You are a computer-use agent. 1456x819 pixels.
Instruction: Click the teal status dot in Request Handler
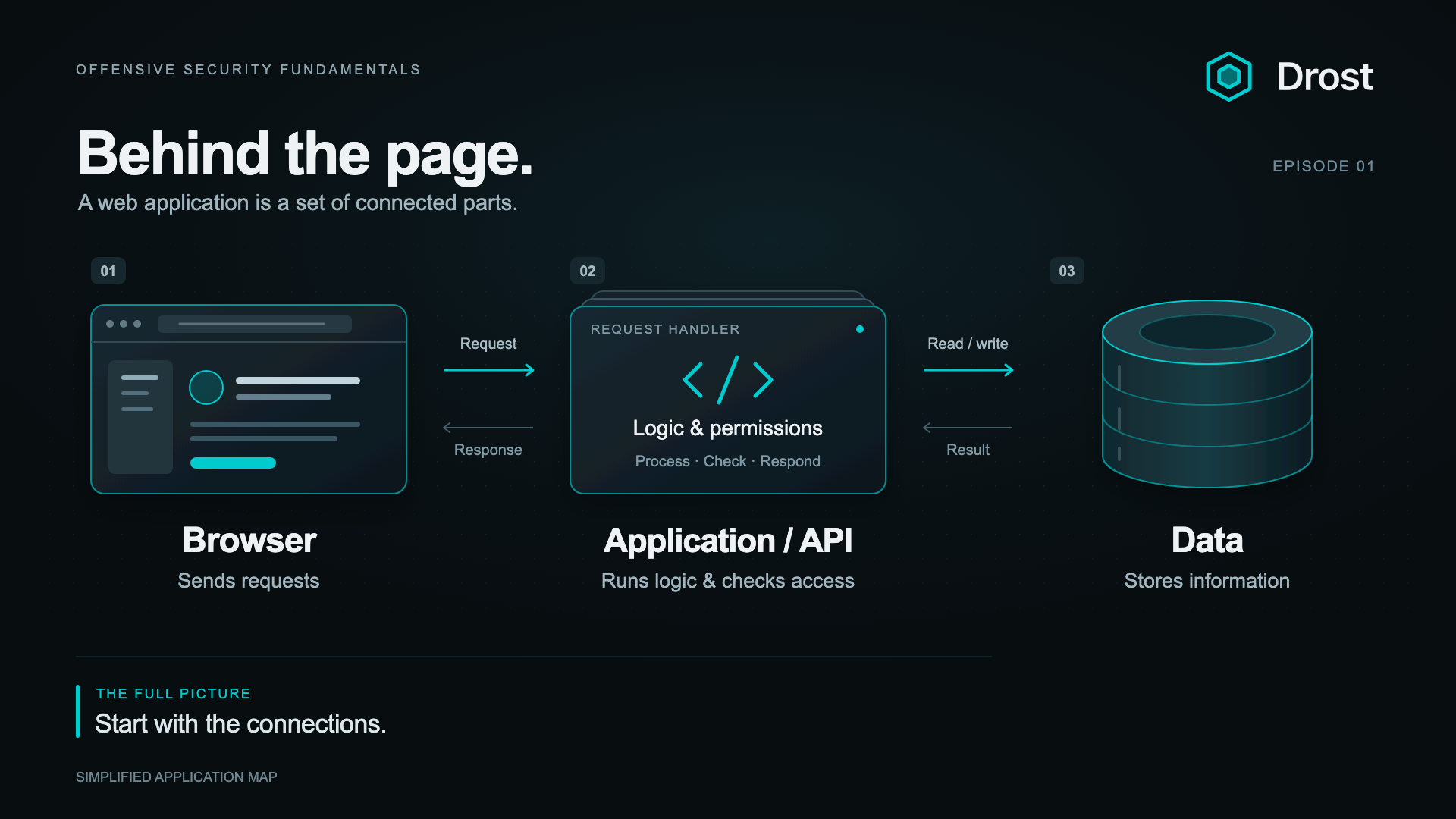[x=860, y=329]
